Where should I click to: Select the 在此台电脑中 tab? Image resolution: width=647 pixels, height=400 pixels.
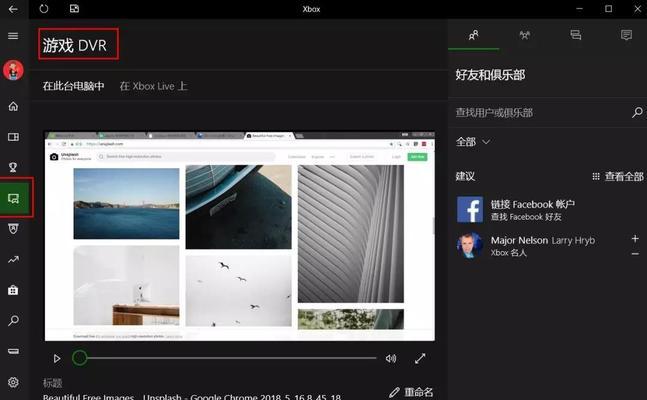pos(73,86)
